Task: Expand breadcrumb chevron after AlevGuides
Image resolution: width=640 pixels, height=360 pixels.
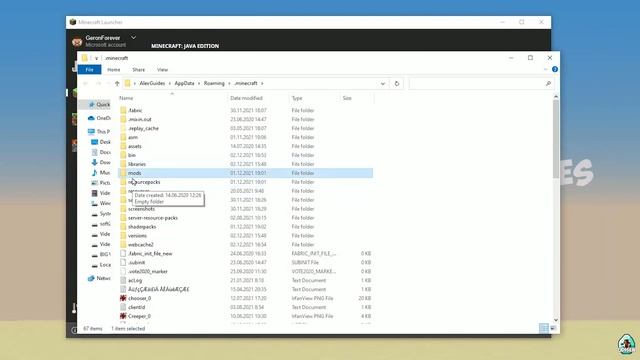Action: tap(170, 83)
